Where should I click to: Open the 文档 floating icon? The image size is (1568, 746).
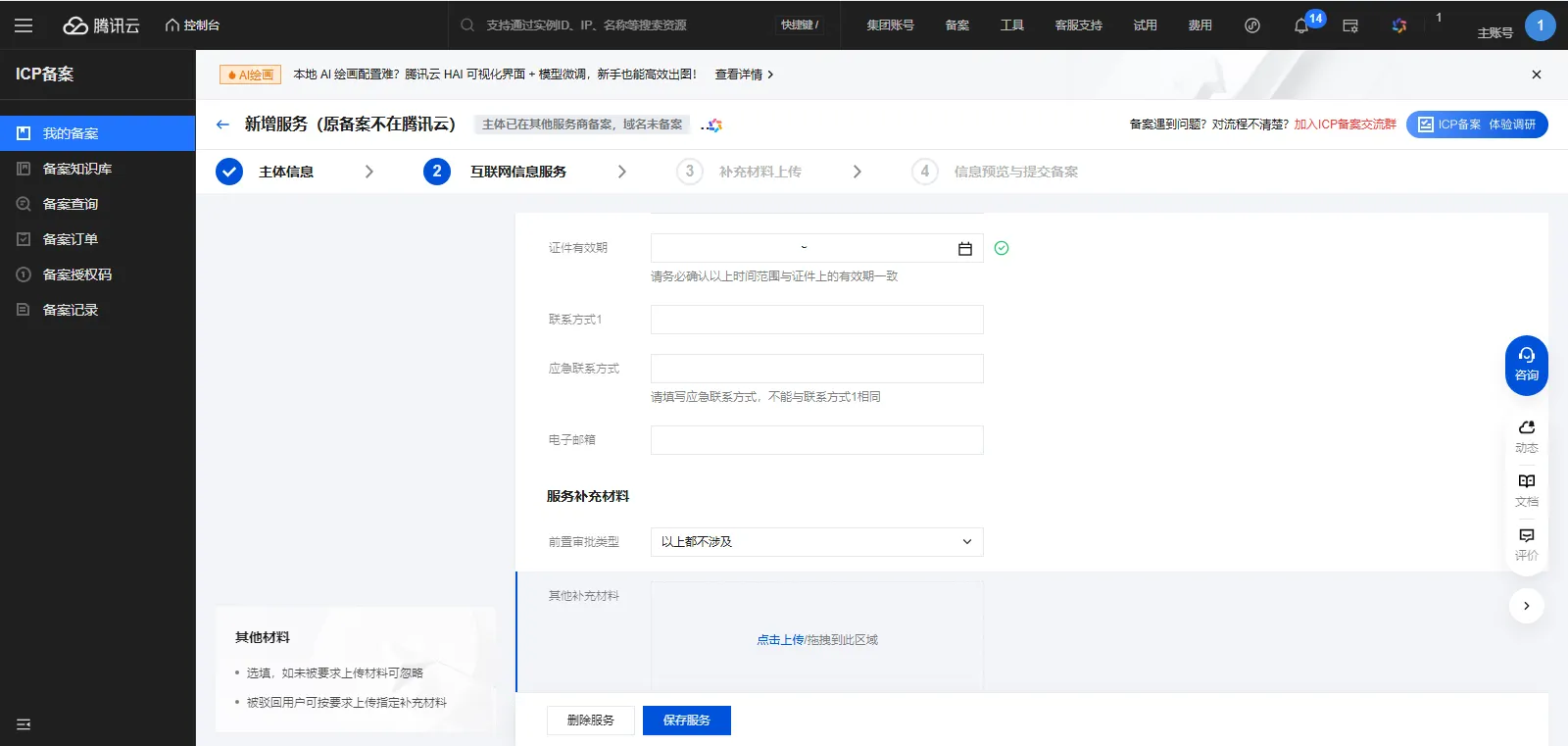(1527, 491)
